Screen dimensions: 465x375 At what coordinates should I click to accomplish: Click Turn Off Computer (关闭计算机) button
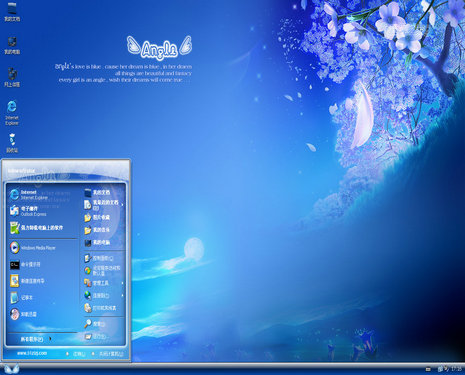[108, 354]
